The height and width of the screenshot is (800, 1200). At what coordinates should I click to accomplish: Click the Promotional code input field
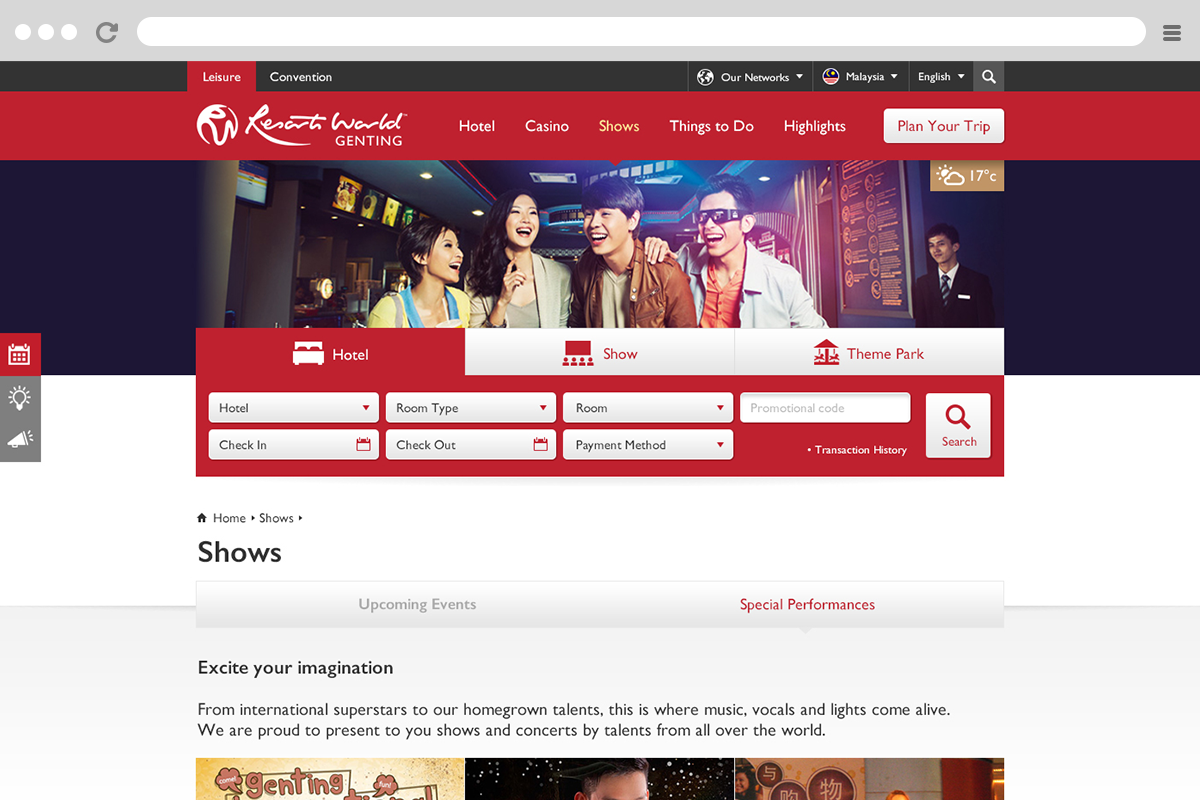pos(825,408)
